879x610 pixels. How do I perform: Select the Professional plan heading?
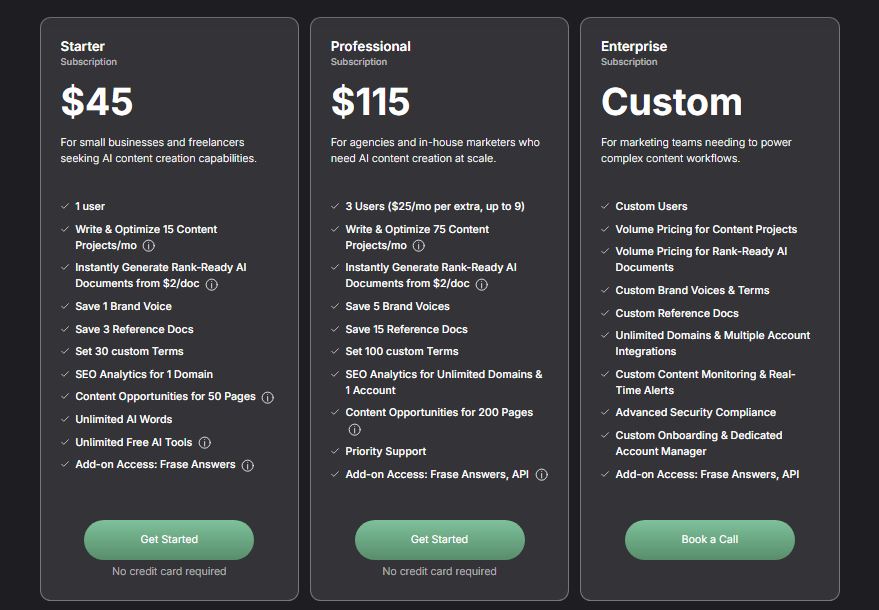371,47
